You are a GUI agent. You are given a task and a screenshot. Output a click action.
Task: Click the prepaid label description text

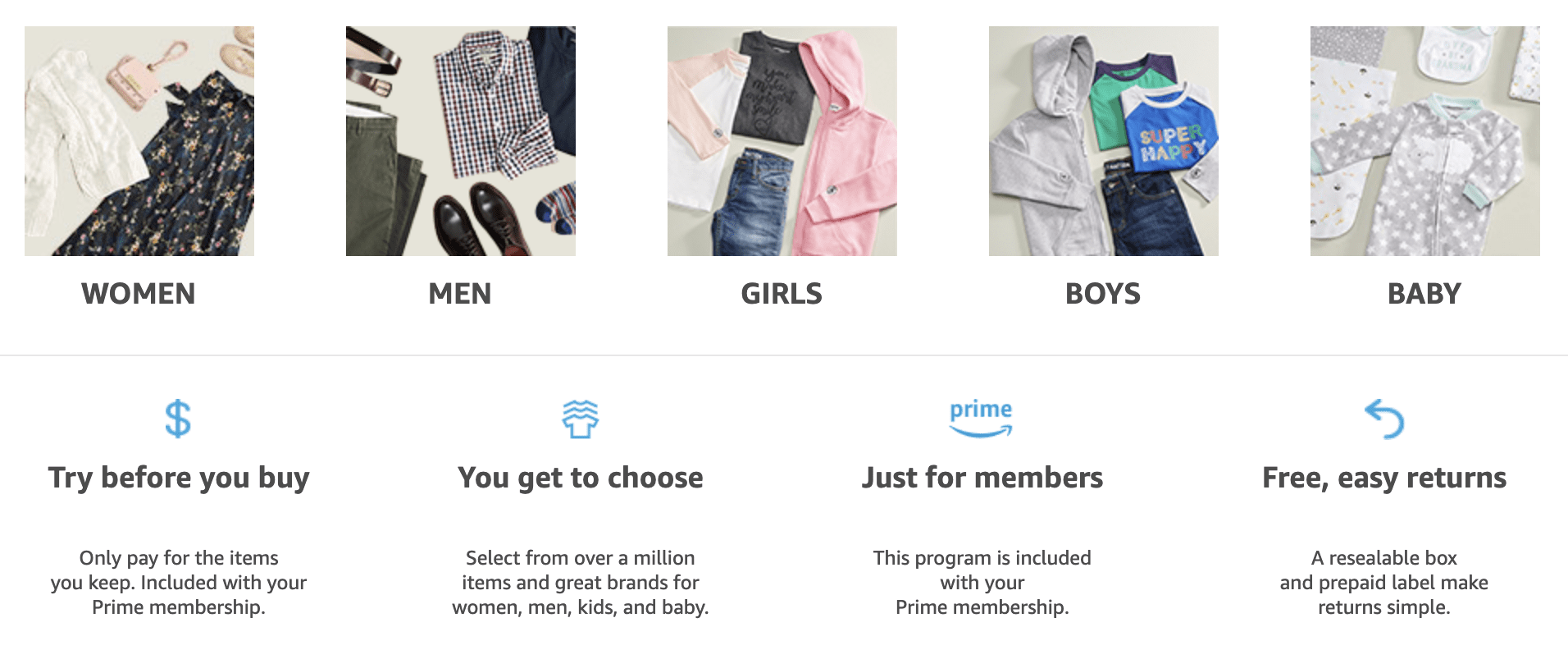click(1383, 583)
